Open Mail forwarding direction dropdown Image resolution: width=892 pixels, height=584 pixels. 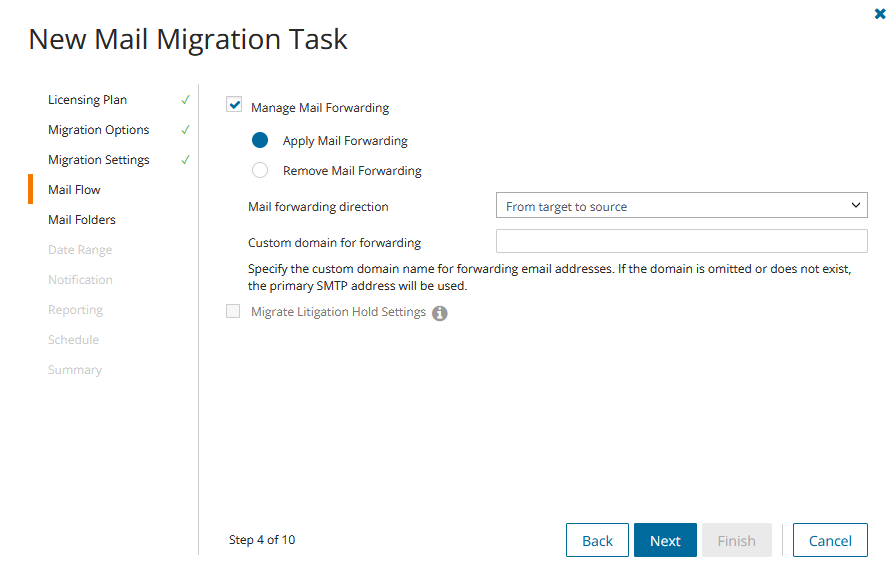pyautogui.click(x=682, y=205)
